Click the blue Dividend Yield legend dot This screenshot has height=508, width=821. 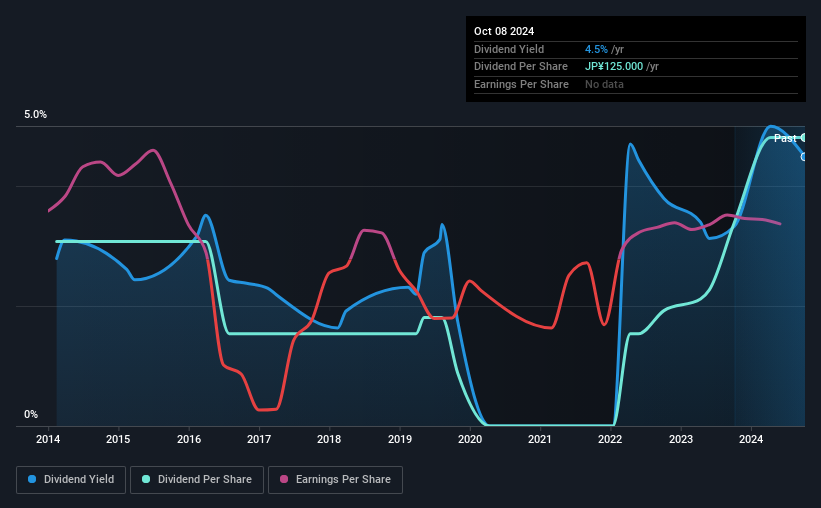[32, 479]
